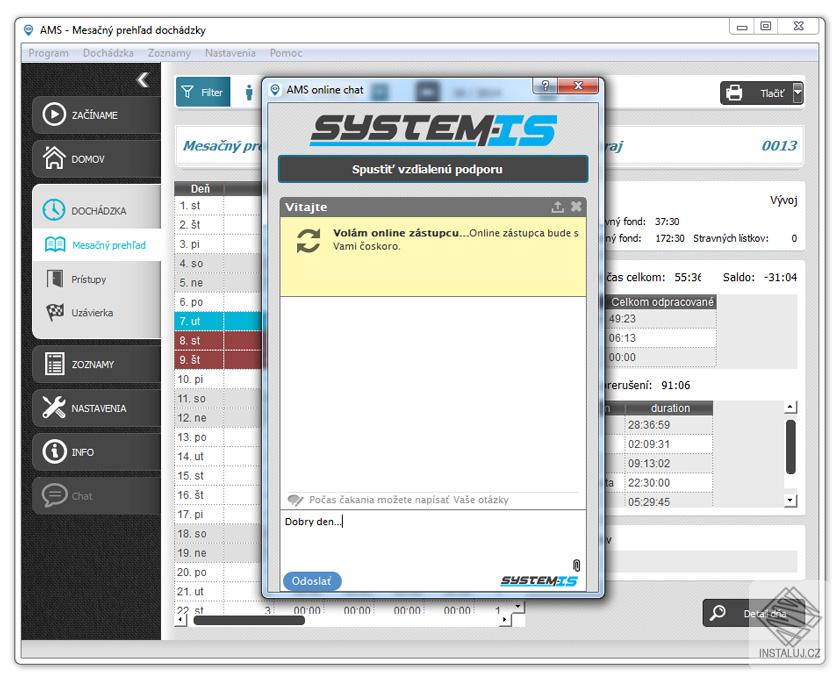
Task: Click the Detail dňa button
Action: click(754, 613)
